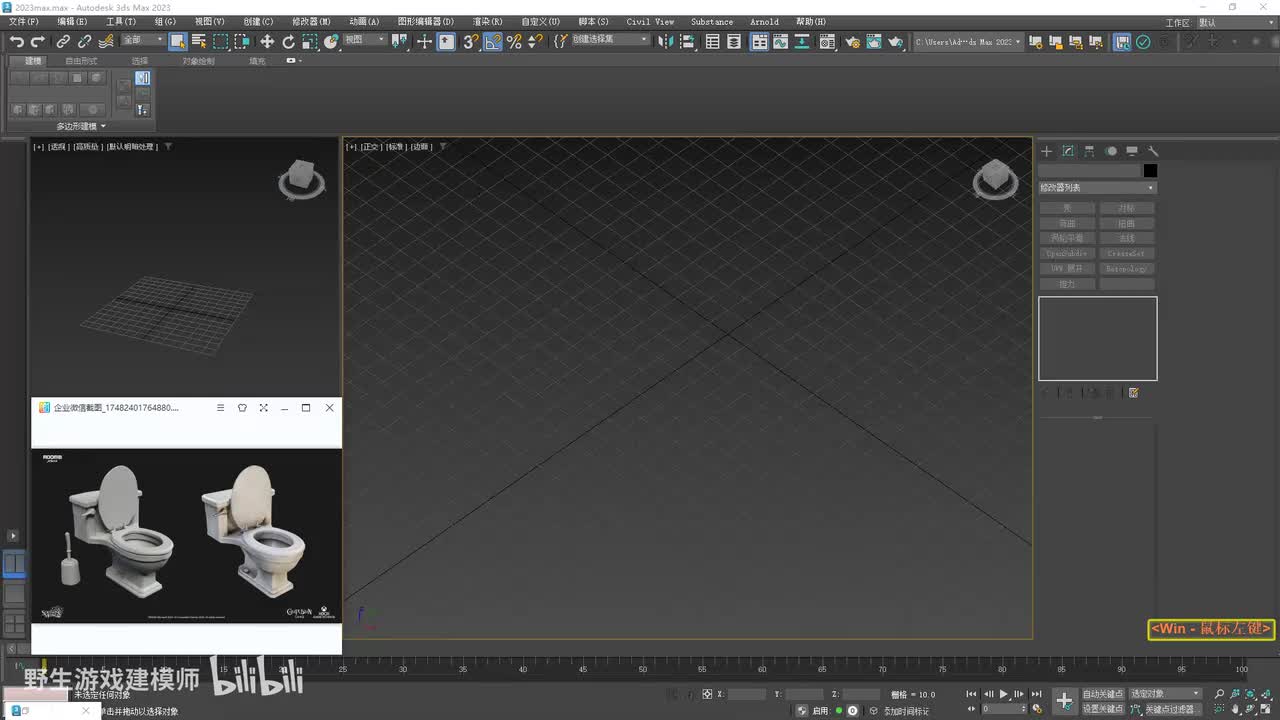Toggle Keyboard Shortcut Override button
This screenshot has height=720, width=1280.
[x=446, y=42]
